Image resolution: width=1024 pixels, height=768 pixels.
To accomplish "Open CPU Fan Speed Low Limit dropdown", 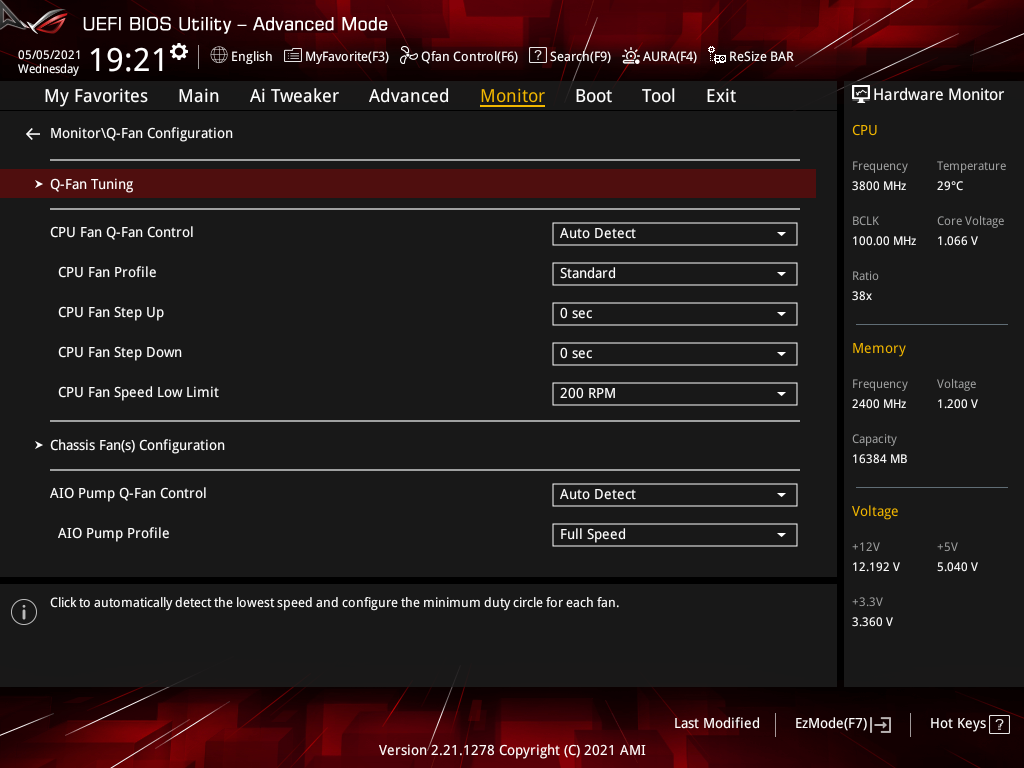I will point(675,394).
